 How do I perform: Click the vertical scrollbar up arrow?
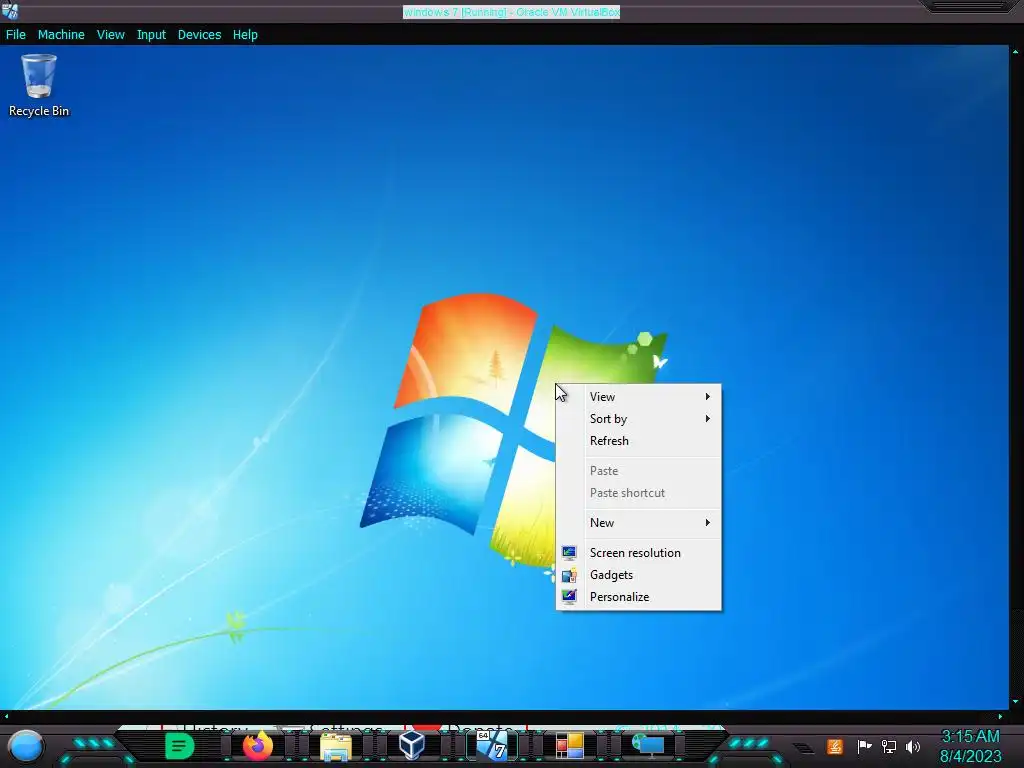coord(1016,51)
